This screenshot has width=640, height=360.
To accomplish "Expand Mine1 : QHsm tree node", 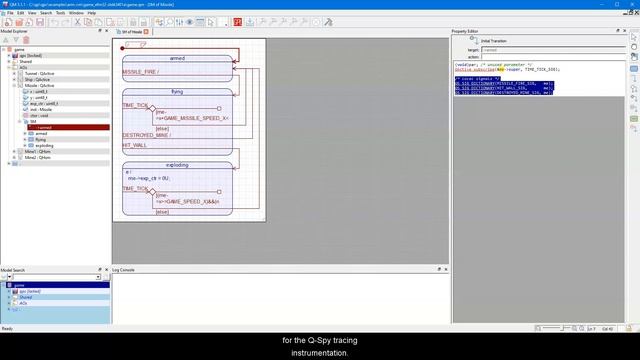I will [14, 151].
